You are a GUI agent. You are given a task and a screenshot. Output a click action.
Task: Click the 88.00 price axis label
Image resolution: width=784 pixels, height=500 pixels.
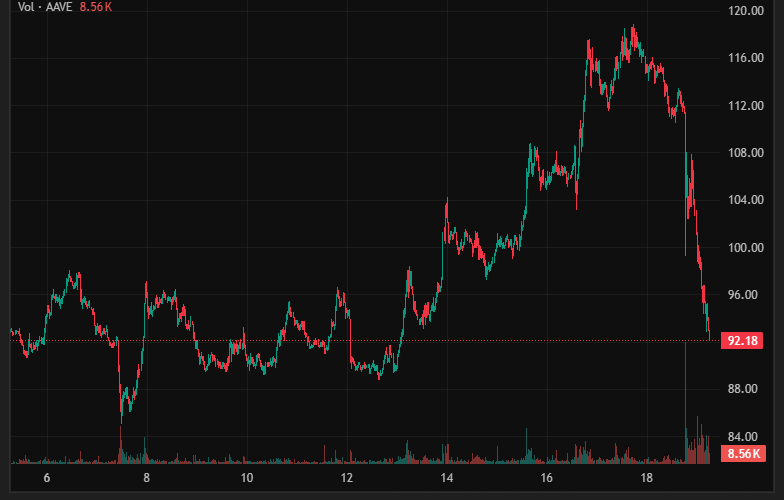[745, 389]
